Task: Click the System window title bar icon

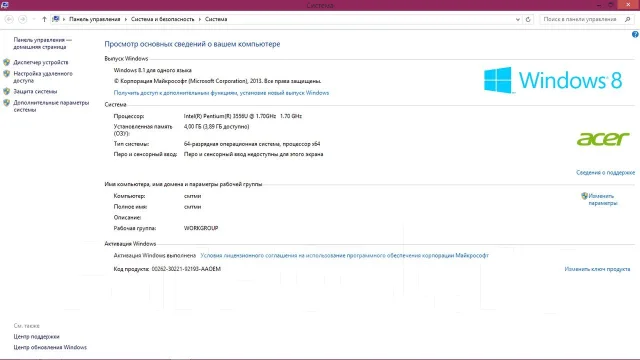Action: [5, 5]
